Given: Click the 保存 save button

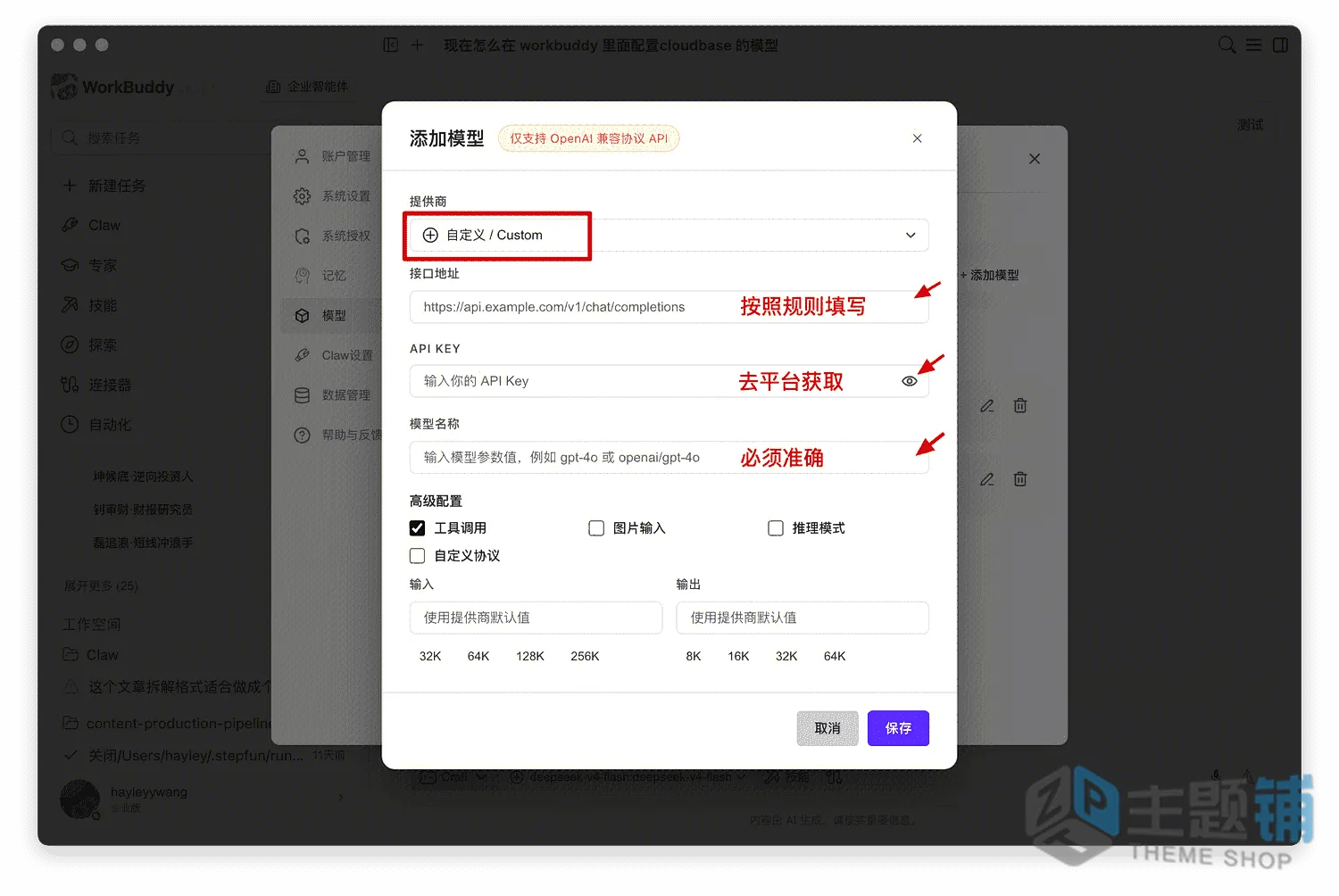Looking at the screenshot, I should pos(898,728).
